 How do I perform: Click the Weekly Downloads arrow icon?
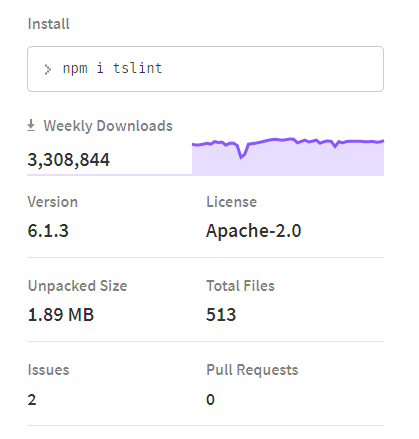pyautogui.click(x=31, y=125)
